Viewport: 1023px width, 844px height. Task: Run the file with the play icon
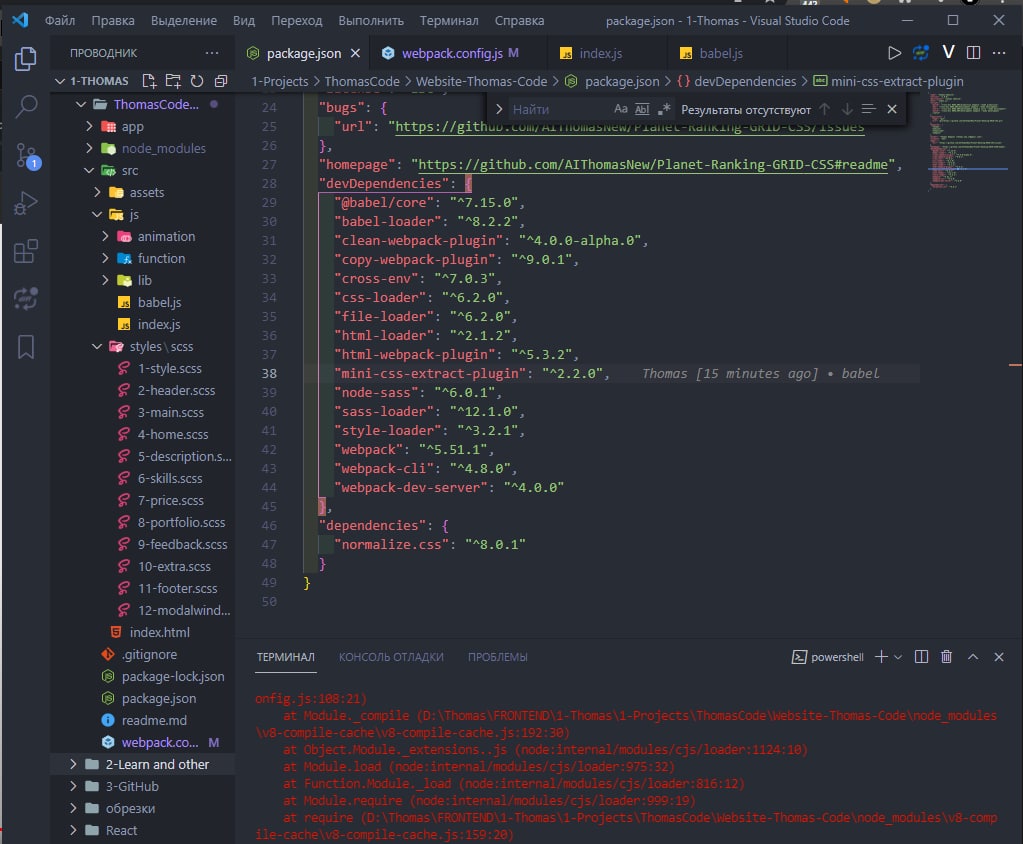pyautogui.click(x=894, y=53)
